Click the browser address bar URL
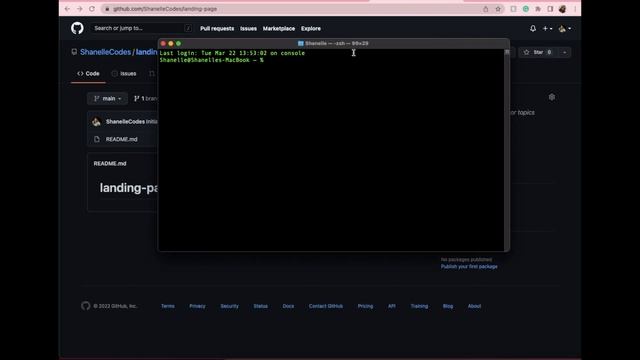Screen dimensions: 640x360 tap(165, 9)
